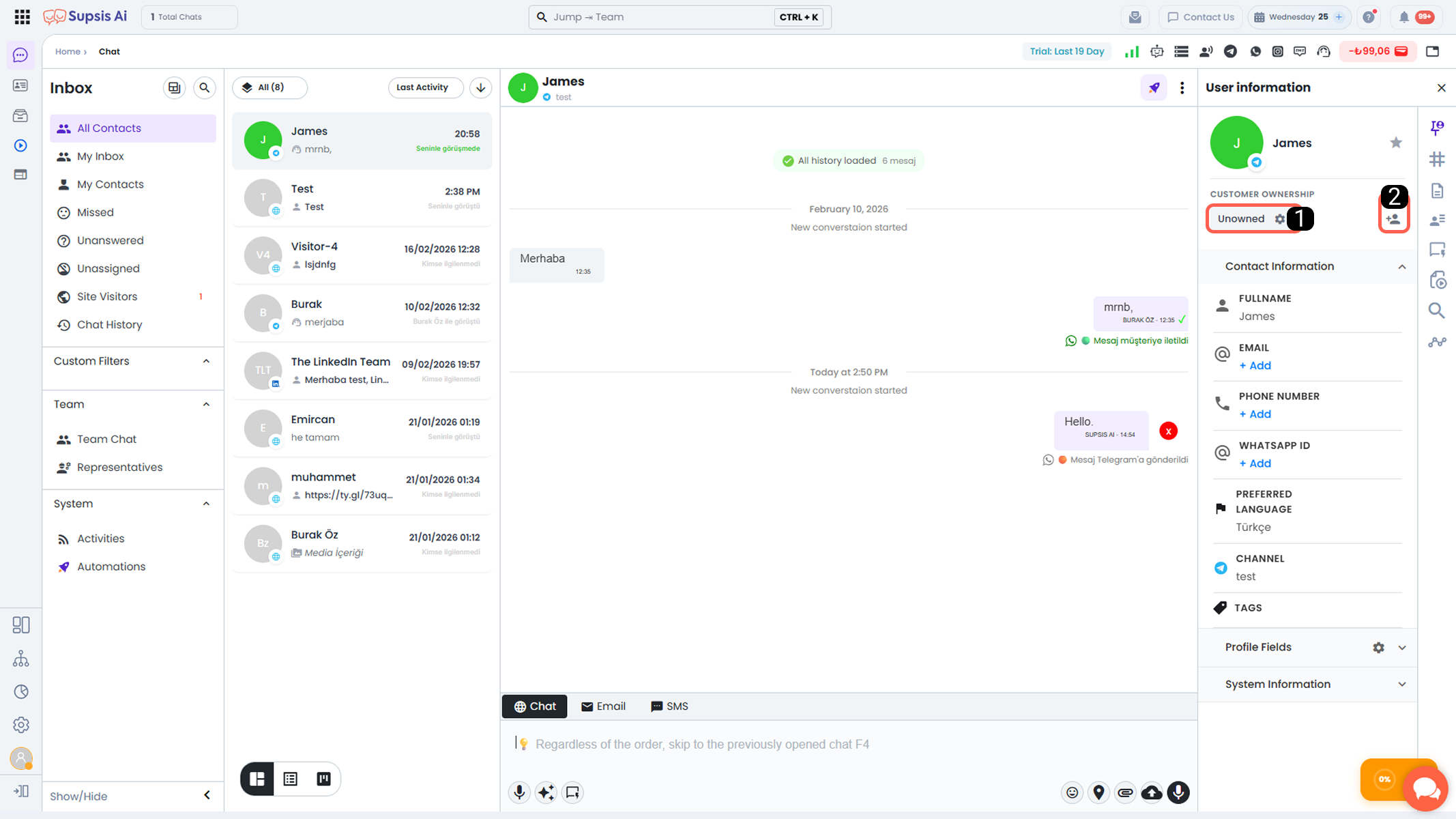Add a phone number for James
1456x819 pixels.
coord(1255,414)
